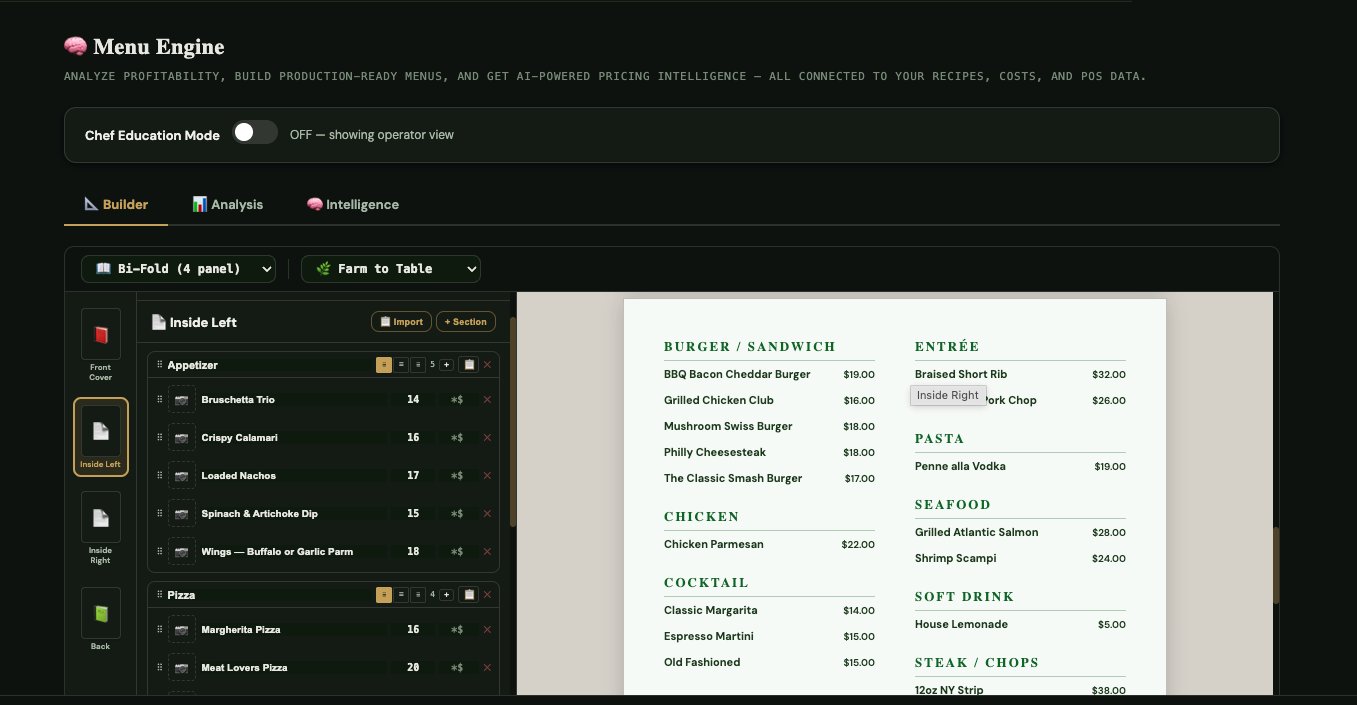Image resolution: width=1357 pixels, height=705 pixels.
Task: Click the plus button in the Appetizer header
Action: (x=446, y=365)
